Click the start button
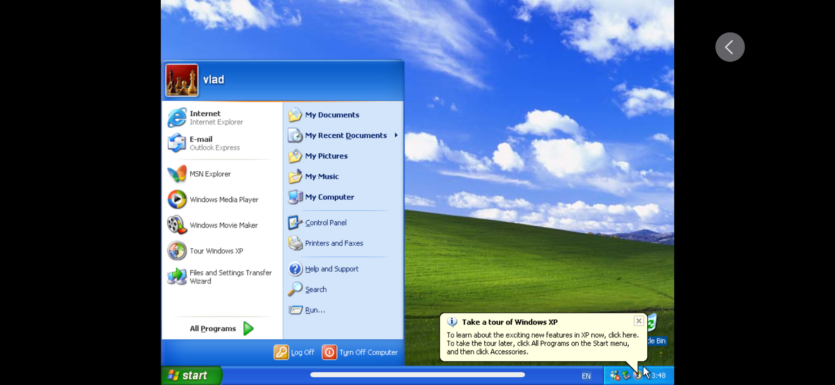This screenshot has width=835, height=385. [192, 375]
